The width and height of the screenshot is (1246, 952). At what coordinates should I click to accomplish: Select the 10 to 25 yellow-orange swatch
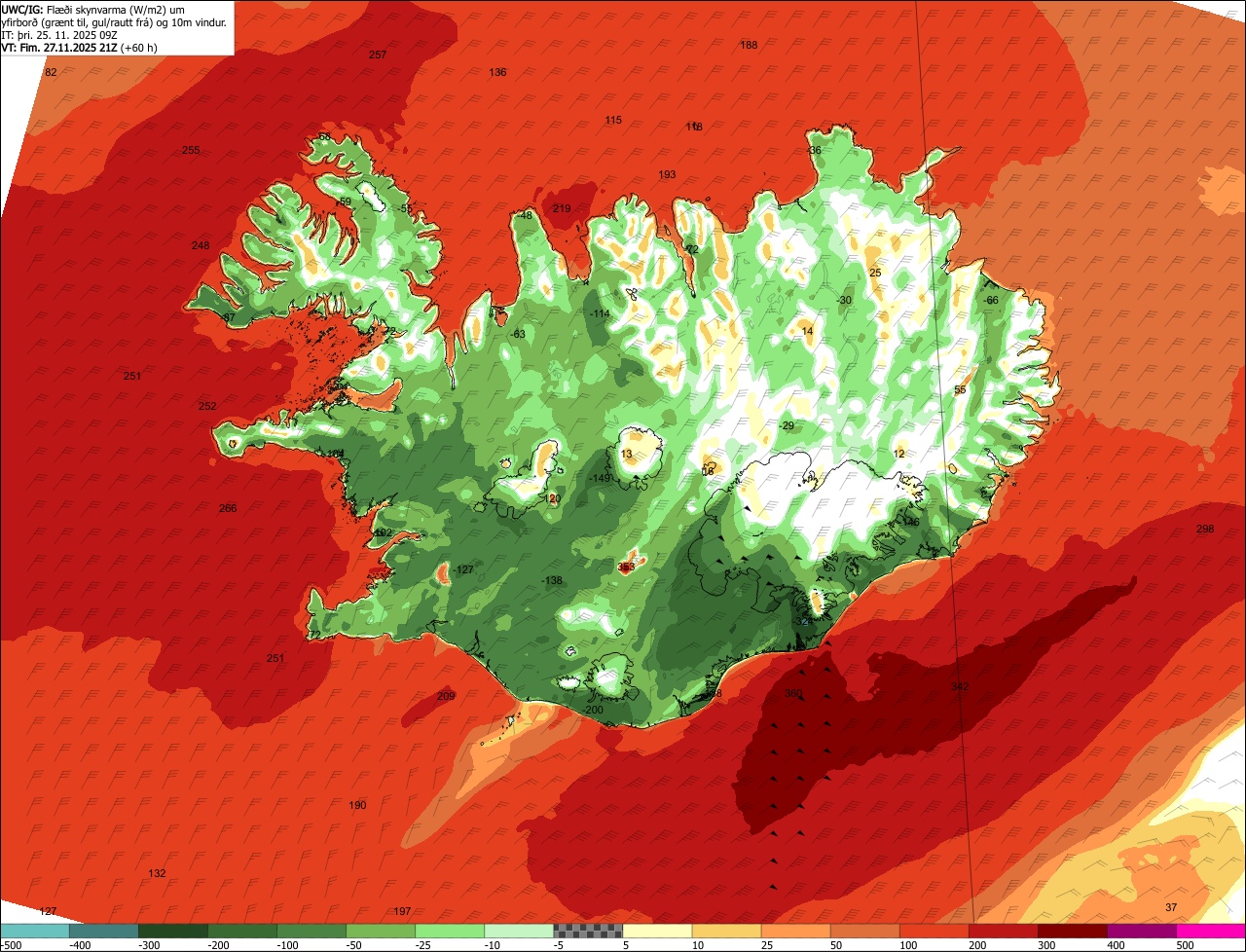(x=726, y=931)
